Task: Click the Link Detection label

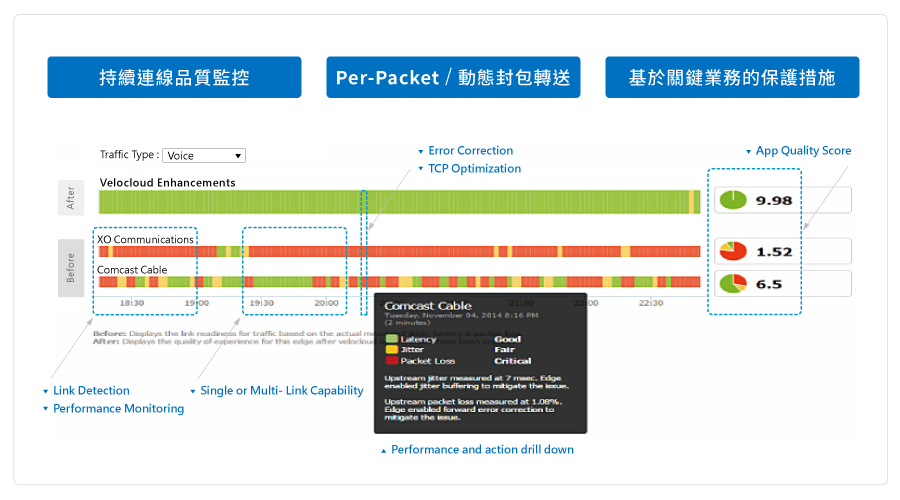Action: [x=91, y=390]
